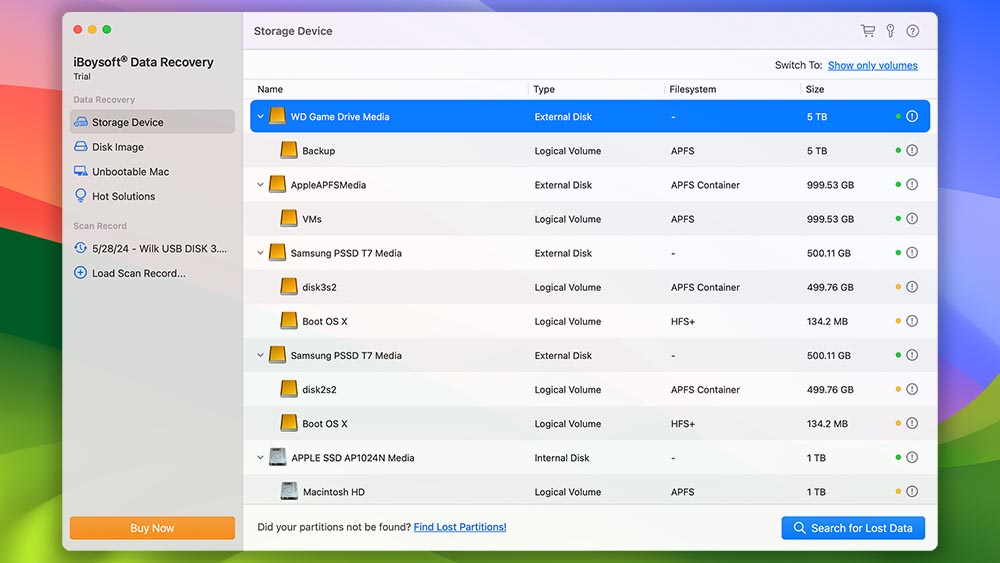Select the VMs logical volume row

(x=590, y=219)
